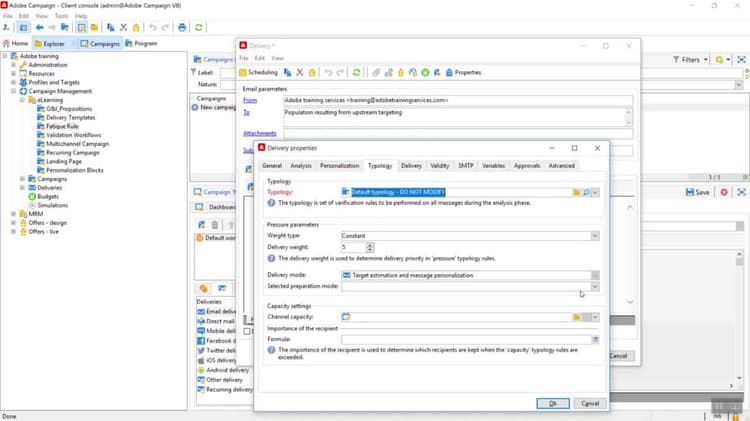Collapse the Campaign Management node

(x=13, y=91)
